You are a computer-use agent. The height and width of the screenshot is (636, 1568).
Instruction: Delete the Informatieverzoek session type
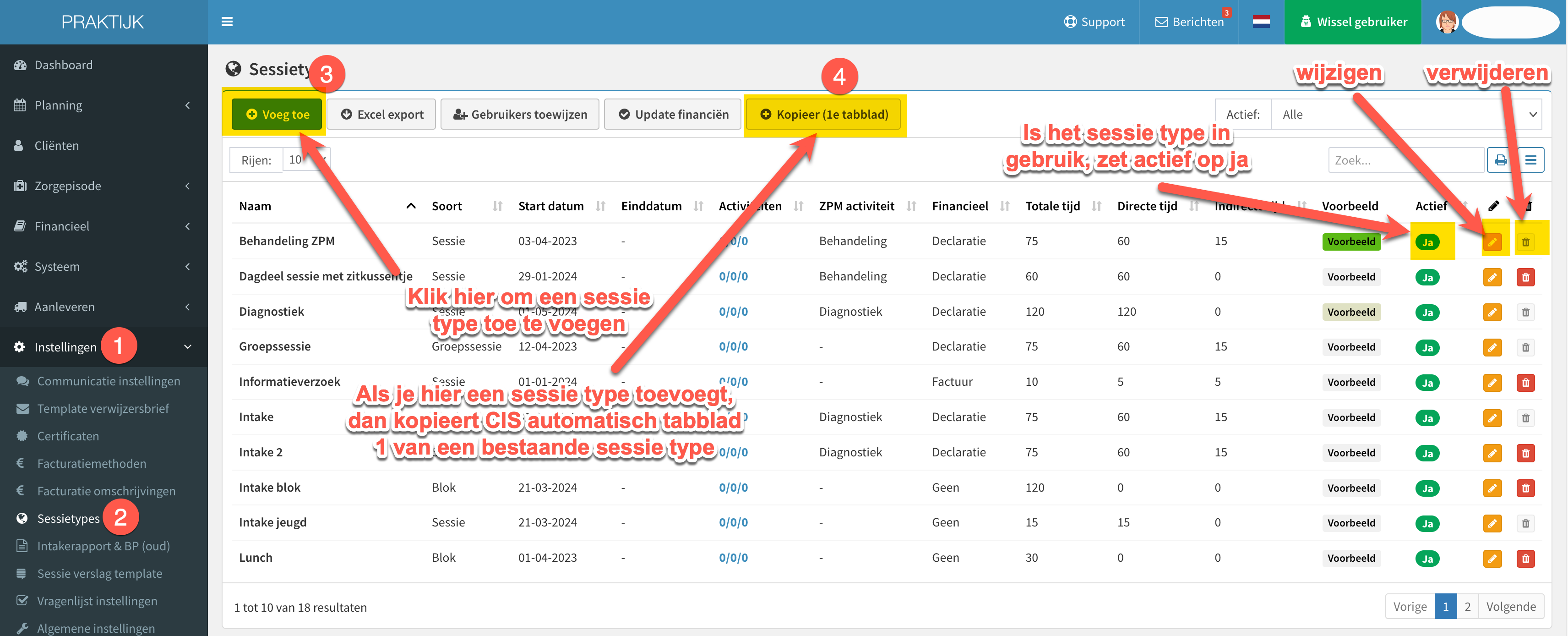coord(1525,383)
